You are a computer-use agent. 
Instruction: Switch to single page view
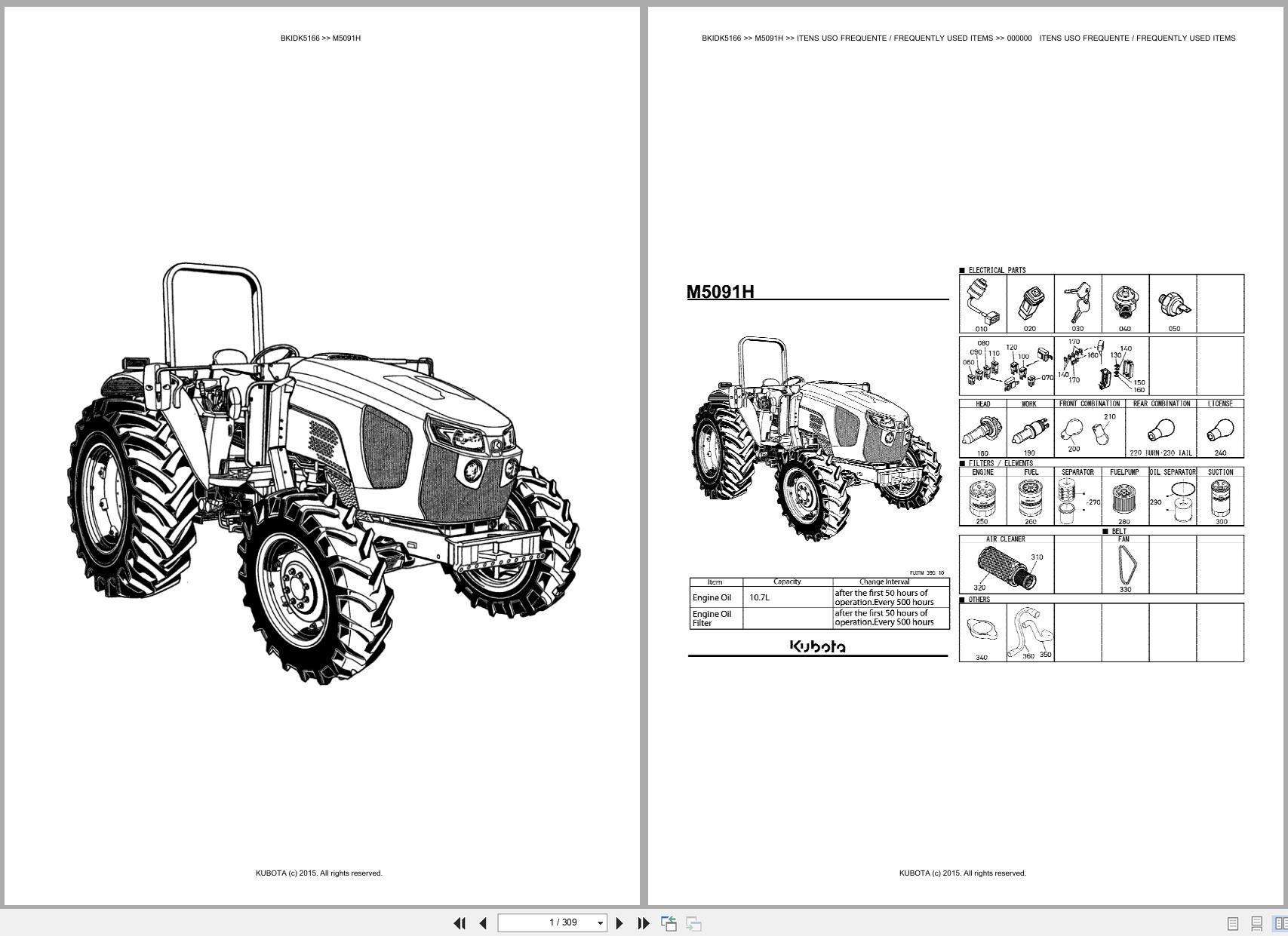(1233, 923)
